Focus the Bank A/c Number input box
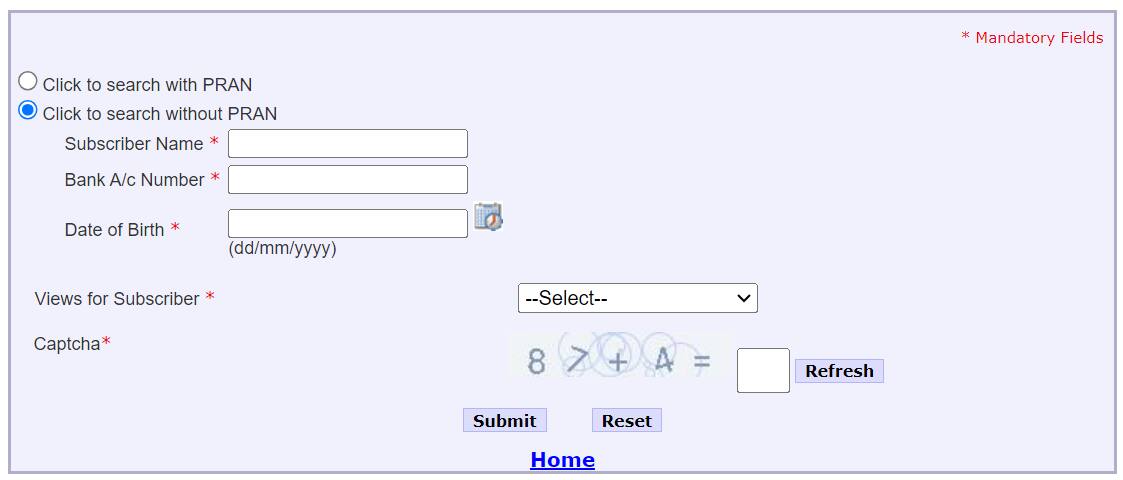The height and width of the screenshot is (480, 1123). pos(347,180)
